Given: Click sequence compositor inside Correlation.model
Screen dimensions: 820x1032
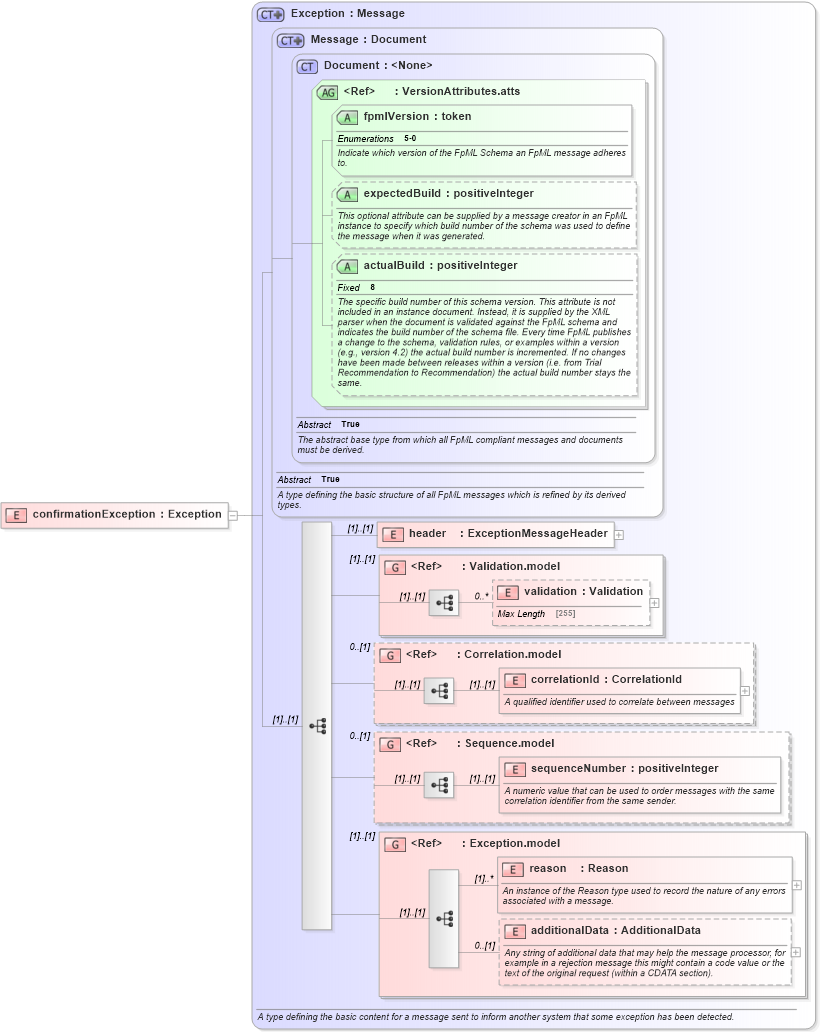Looking at the screenshot, I should click(x=439, y=691).
